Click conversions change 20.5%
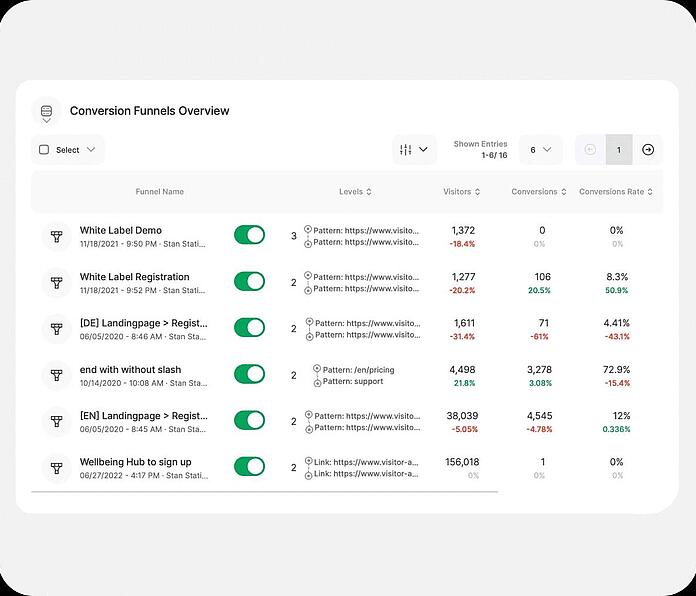696x596 pixels. pos(539,290)
